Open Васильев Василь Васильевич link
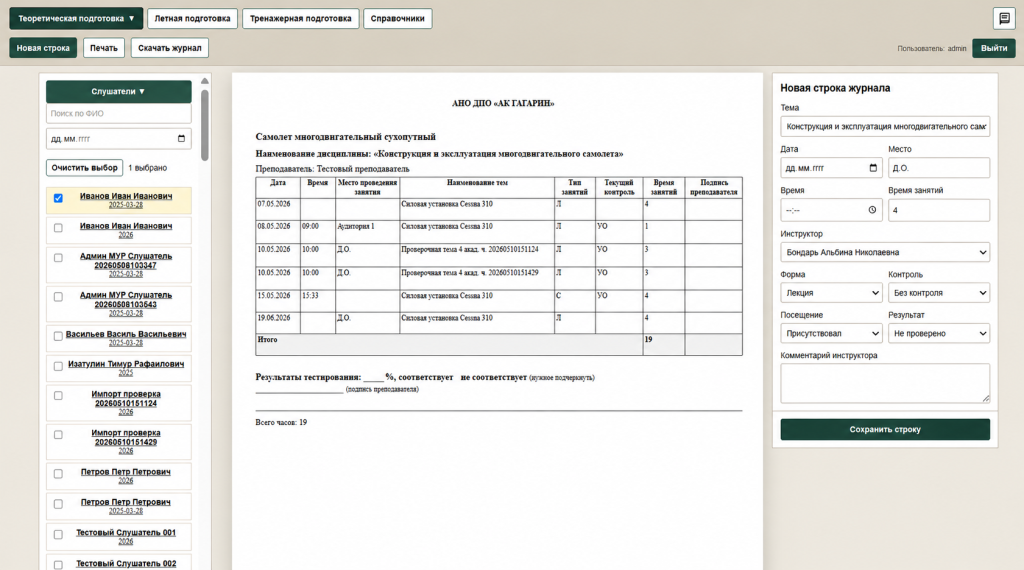The width and height of the screenshot is (1024, 570). [x=126, y=334]
